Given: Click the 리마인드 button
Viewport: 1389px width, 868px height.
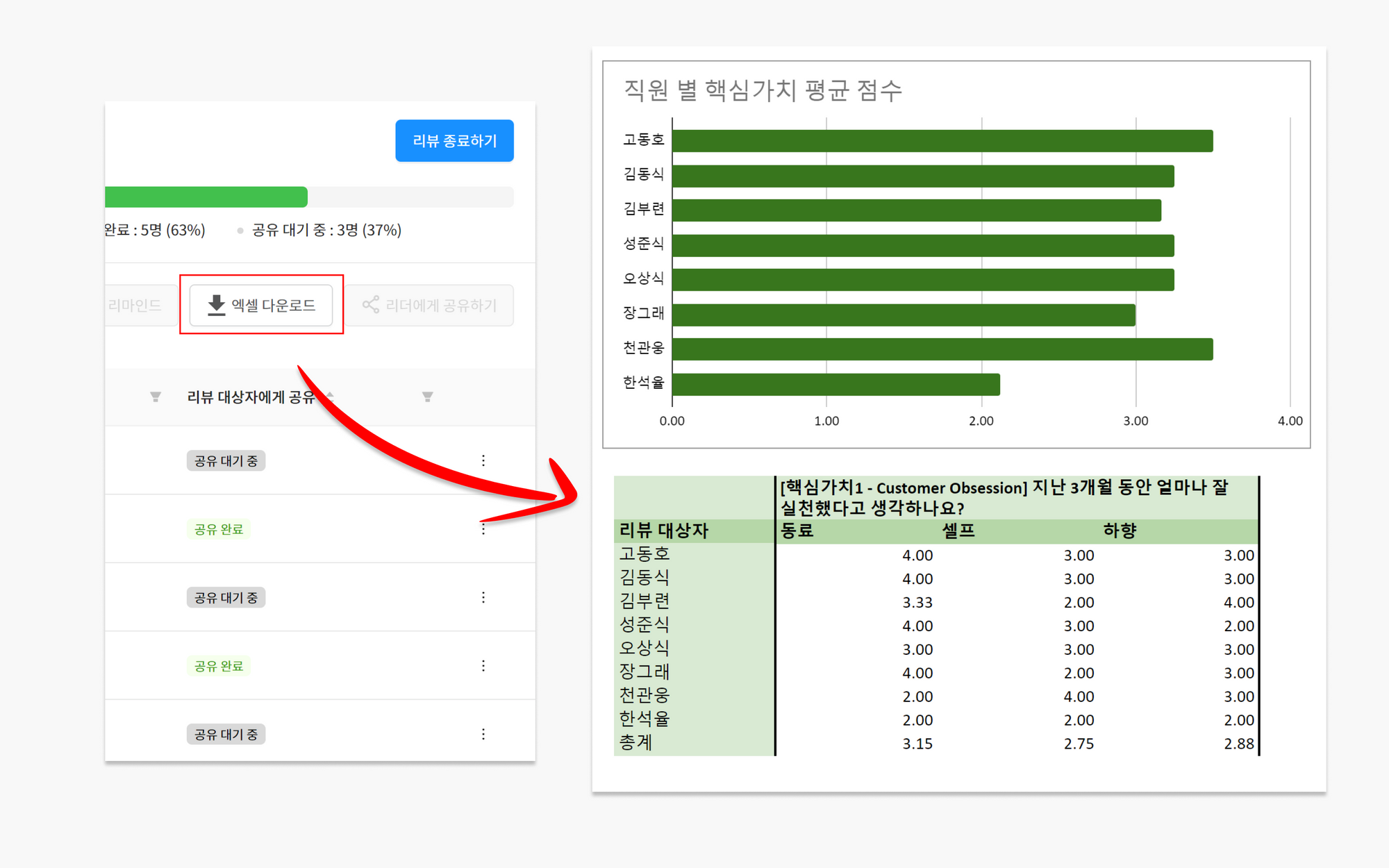Looking at the screenshot, I should coord(135,305).
